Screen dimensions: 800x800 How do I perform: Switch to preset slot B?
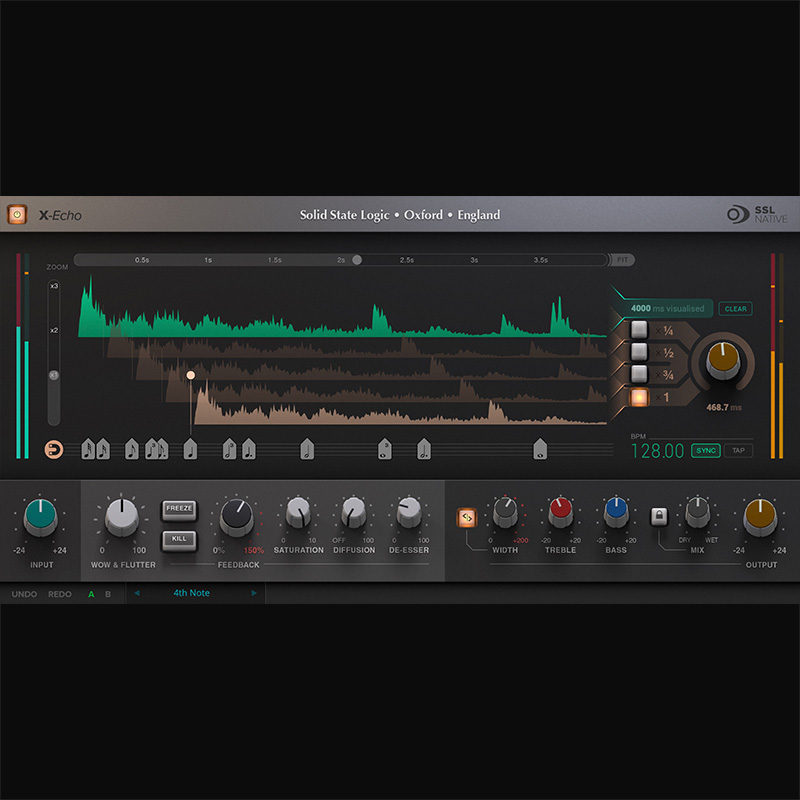[x=108, y=594]
